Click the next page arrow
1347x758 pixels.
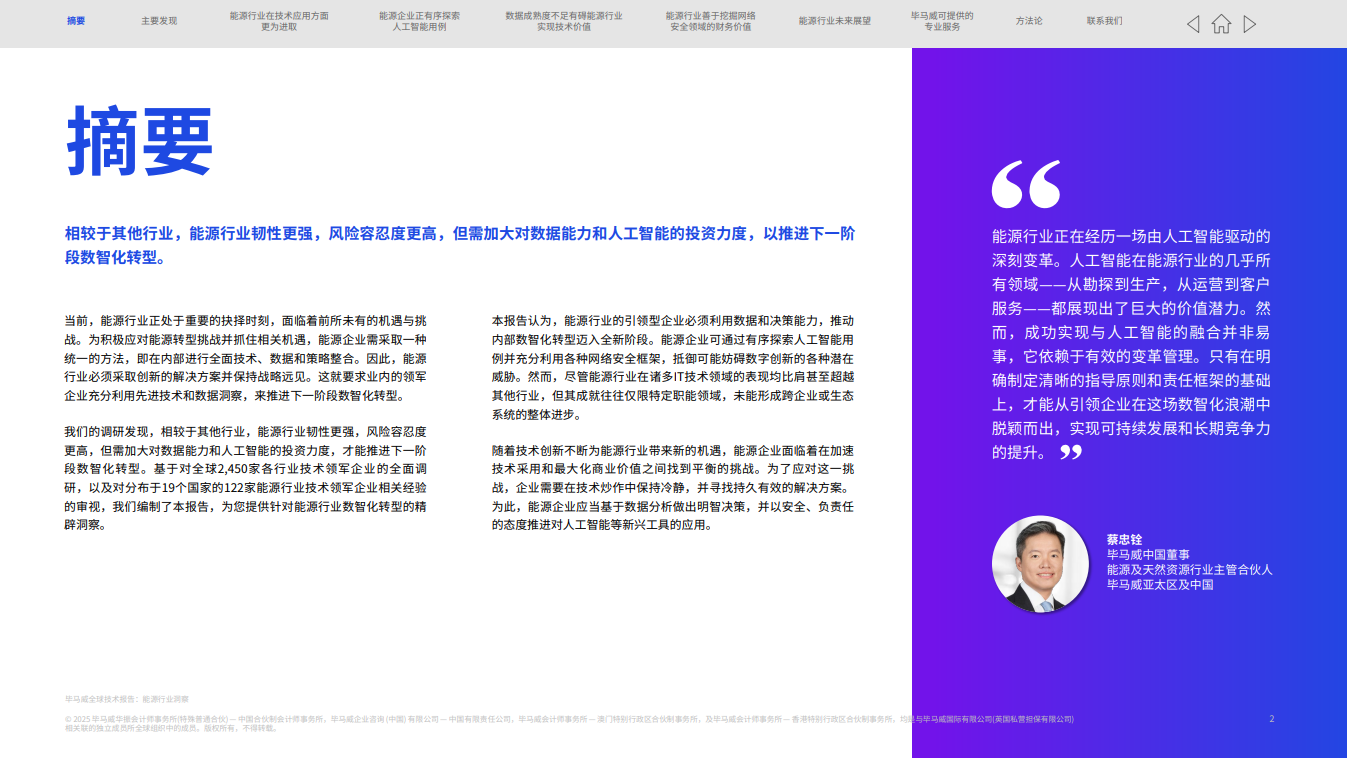(1250, 23)
